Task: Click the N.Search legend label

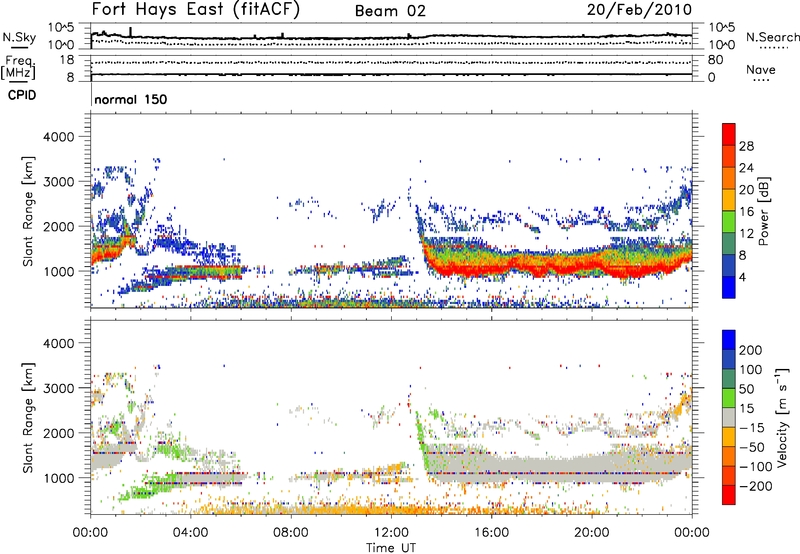Action: (x=773, y=37)
